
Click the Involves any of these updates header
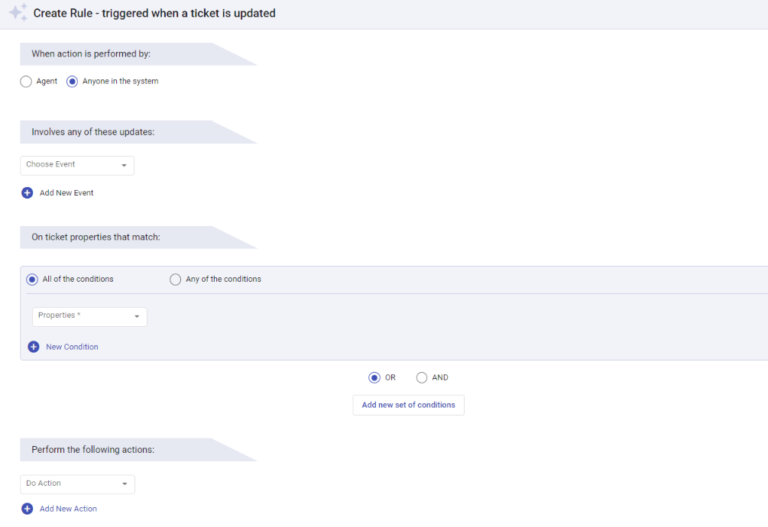[93, 133]
